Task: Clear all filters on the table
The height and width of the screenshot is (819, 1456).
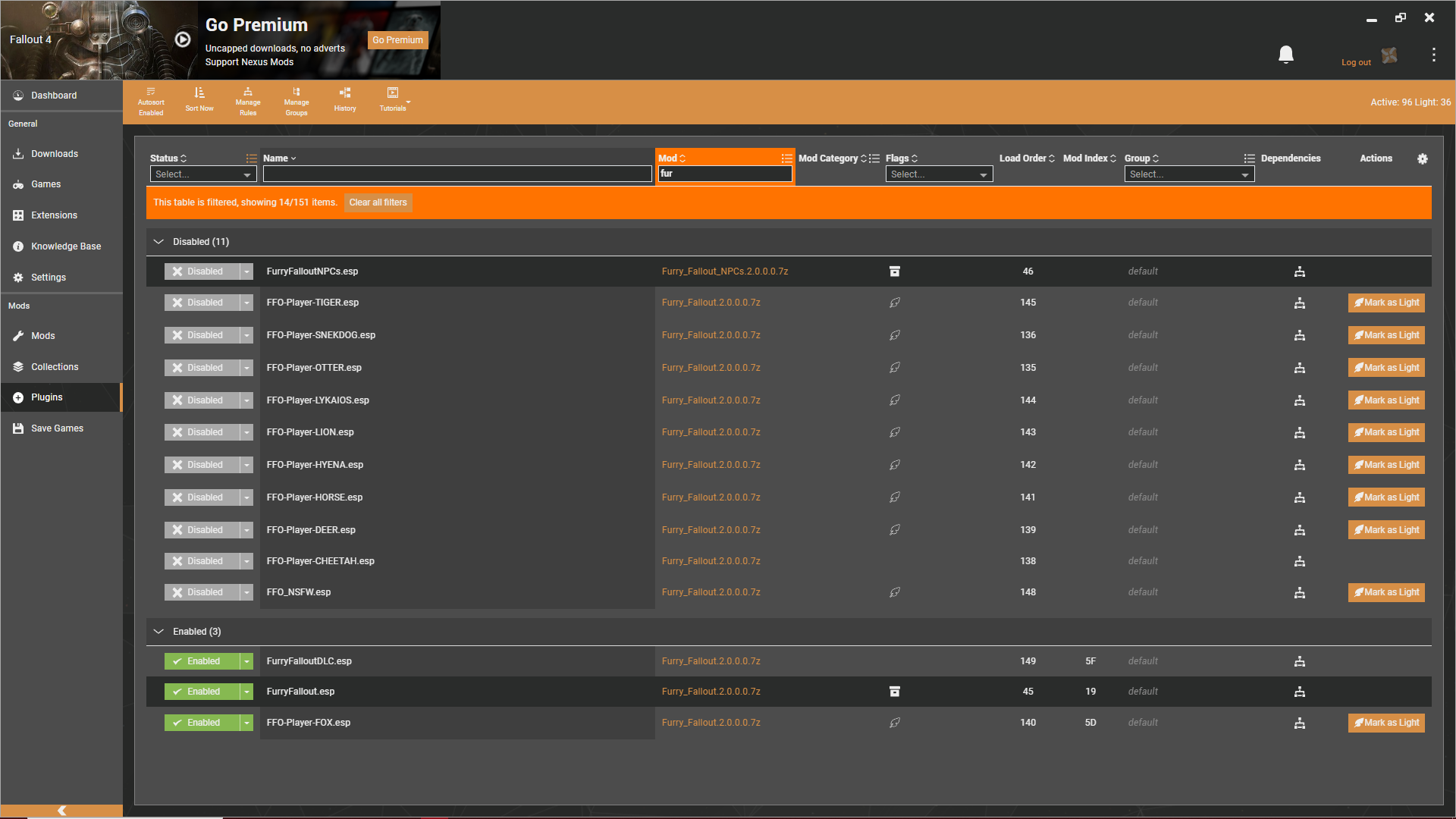Action: (378, 202)
